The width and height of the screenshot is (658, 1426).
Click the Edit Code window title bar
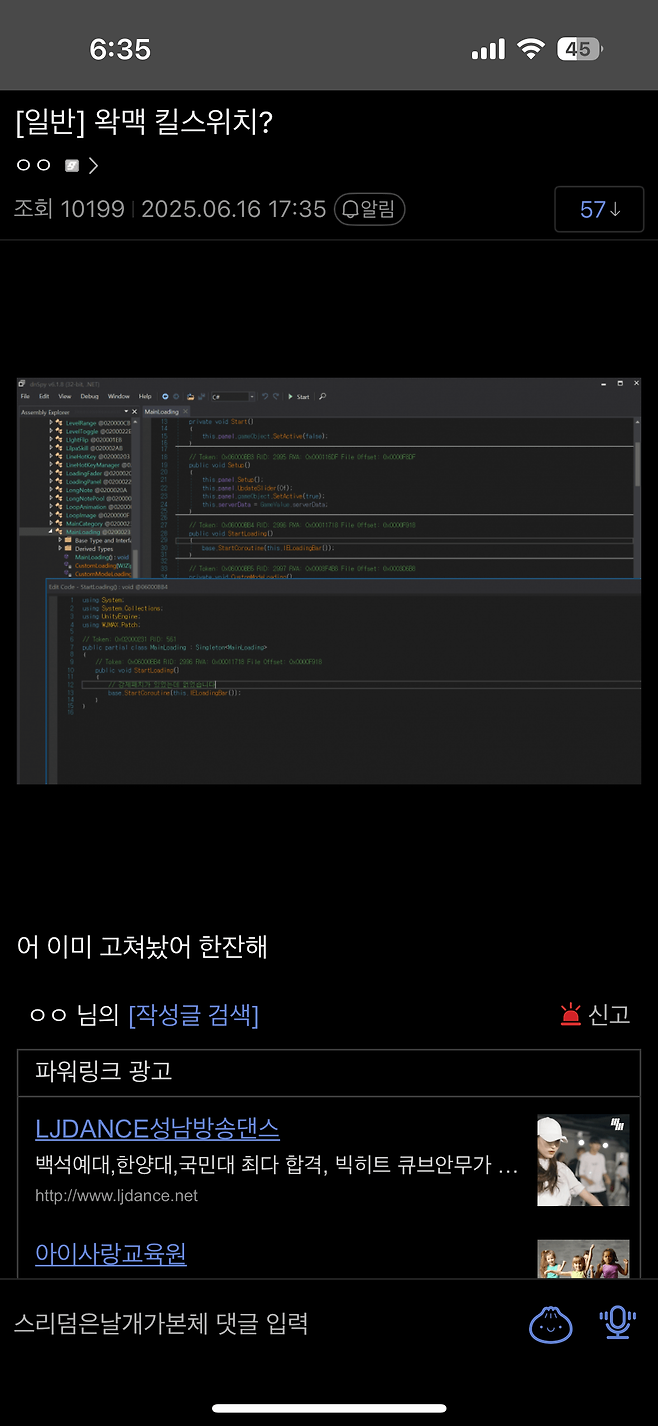(343, 586)
